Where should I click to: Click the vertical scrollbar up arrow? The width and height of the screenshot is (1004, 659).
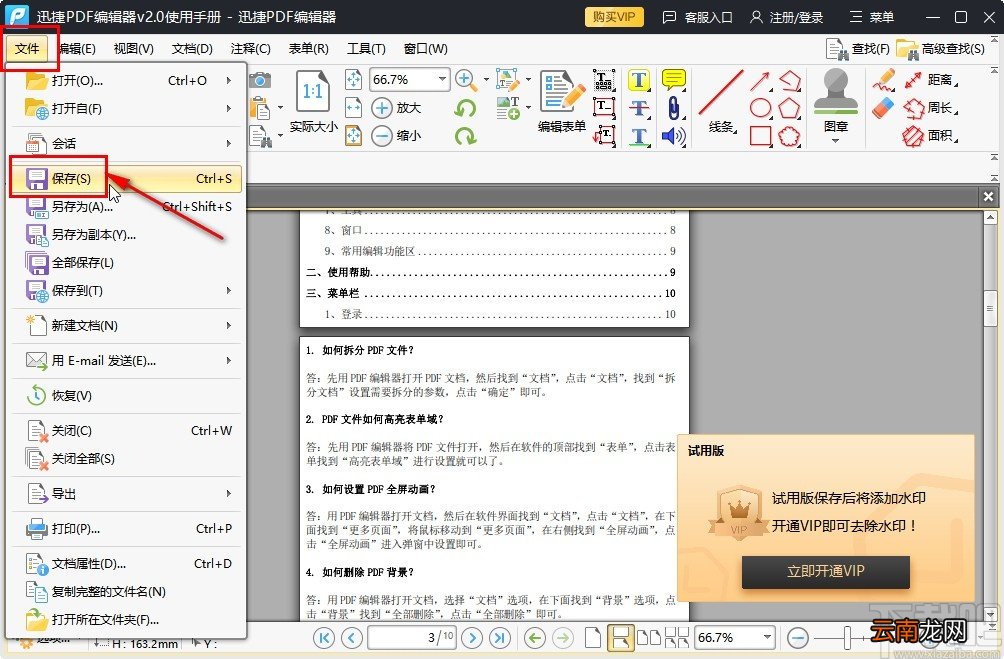(x=990, y=218)
